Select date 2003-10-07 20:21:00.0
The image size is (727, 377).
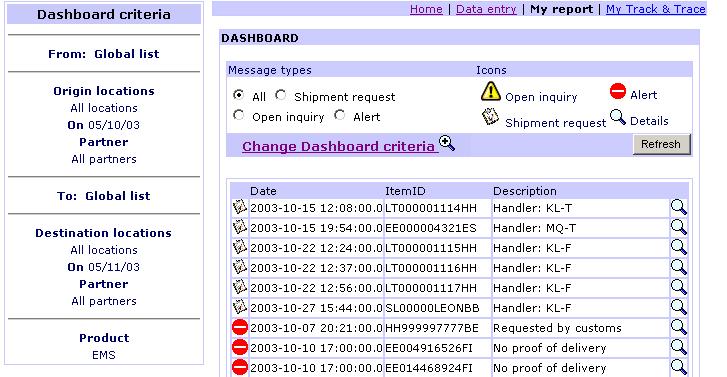(x=316, y=328)
